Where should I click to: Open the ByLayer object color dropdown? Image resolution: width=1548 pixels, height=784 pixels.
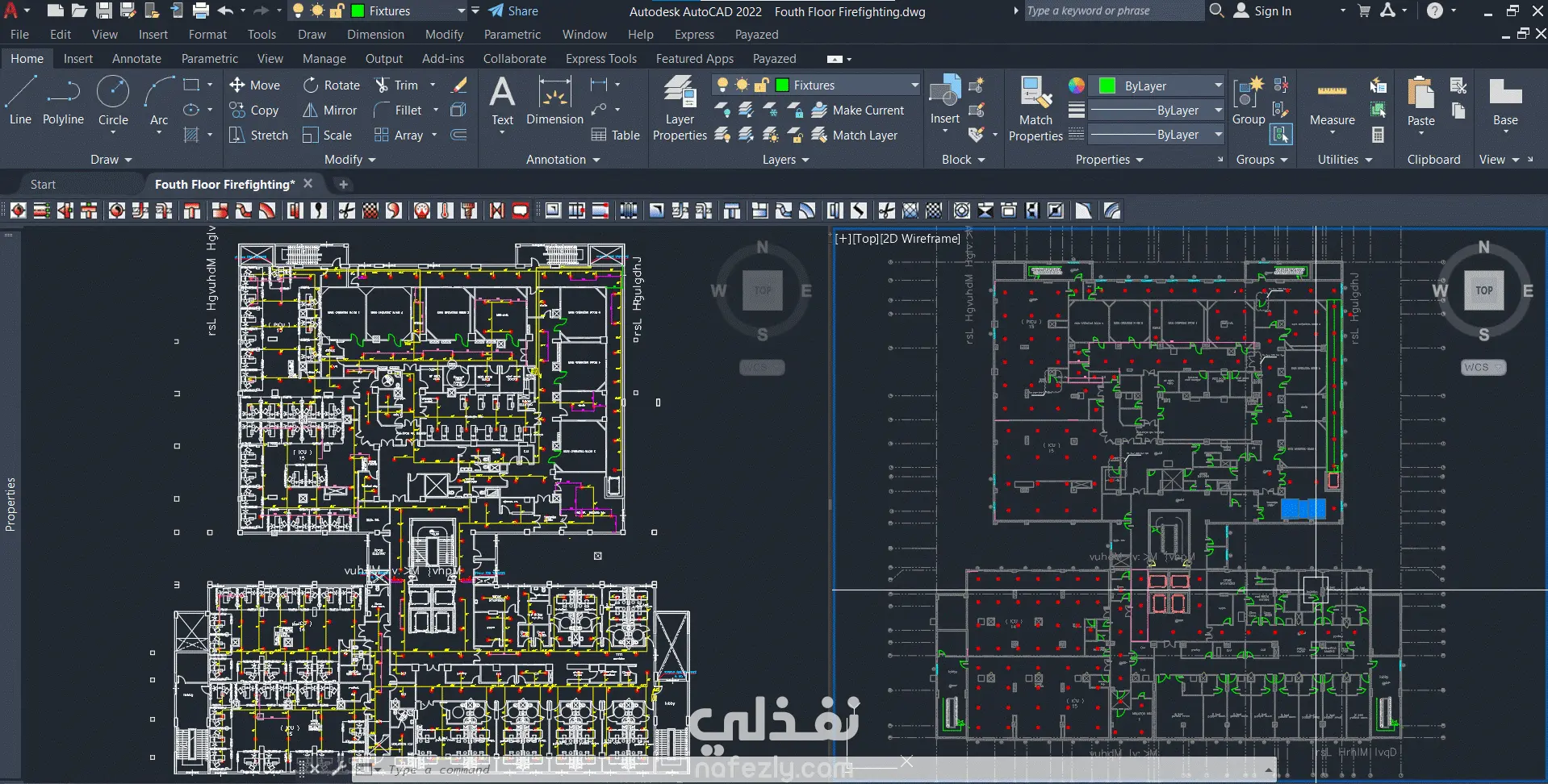(x=1218, y=85)
